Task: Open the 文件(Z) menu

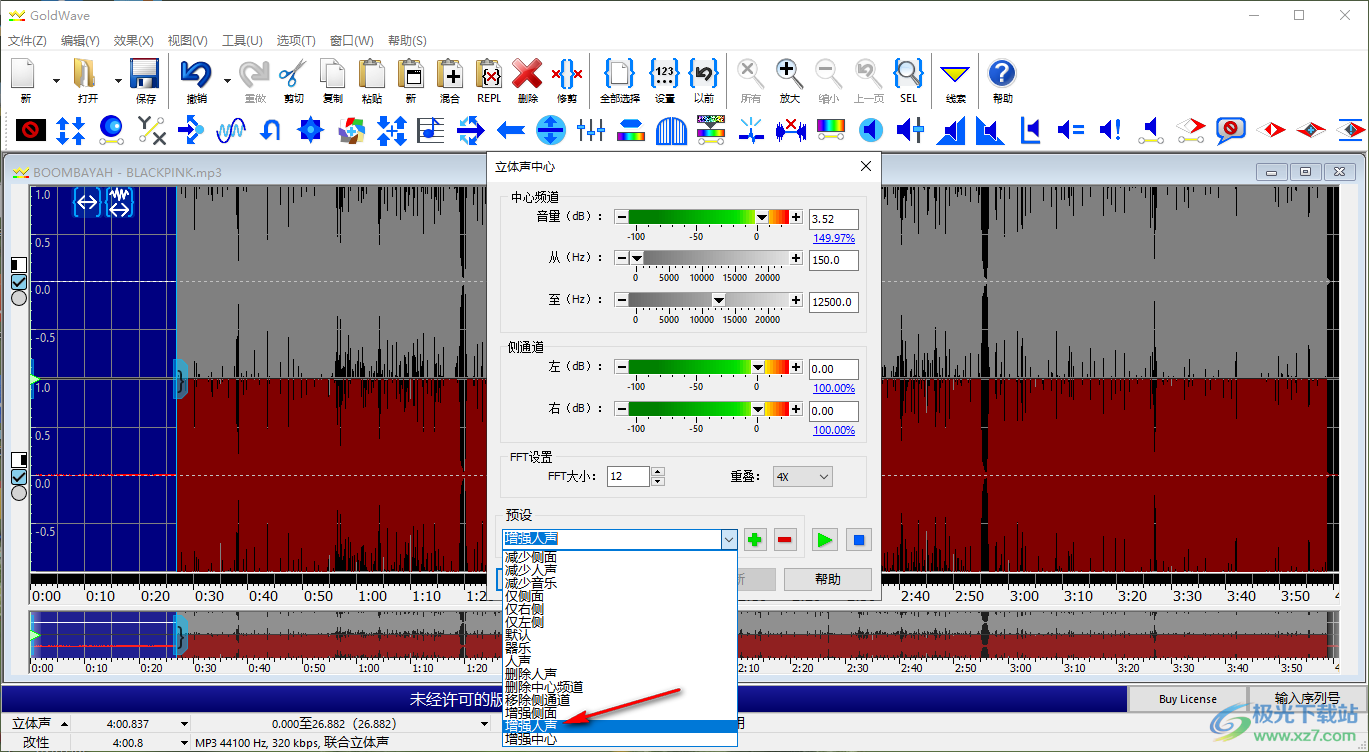Action: click(27, 41)
